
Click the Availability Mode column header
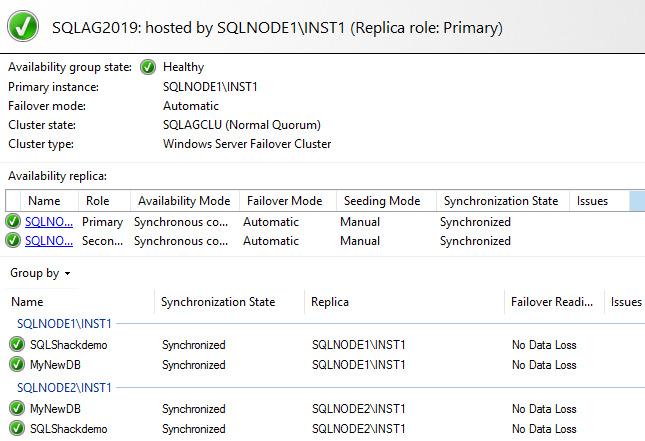coord(184,201)
